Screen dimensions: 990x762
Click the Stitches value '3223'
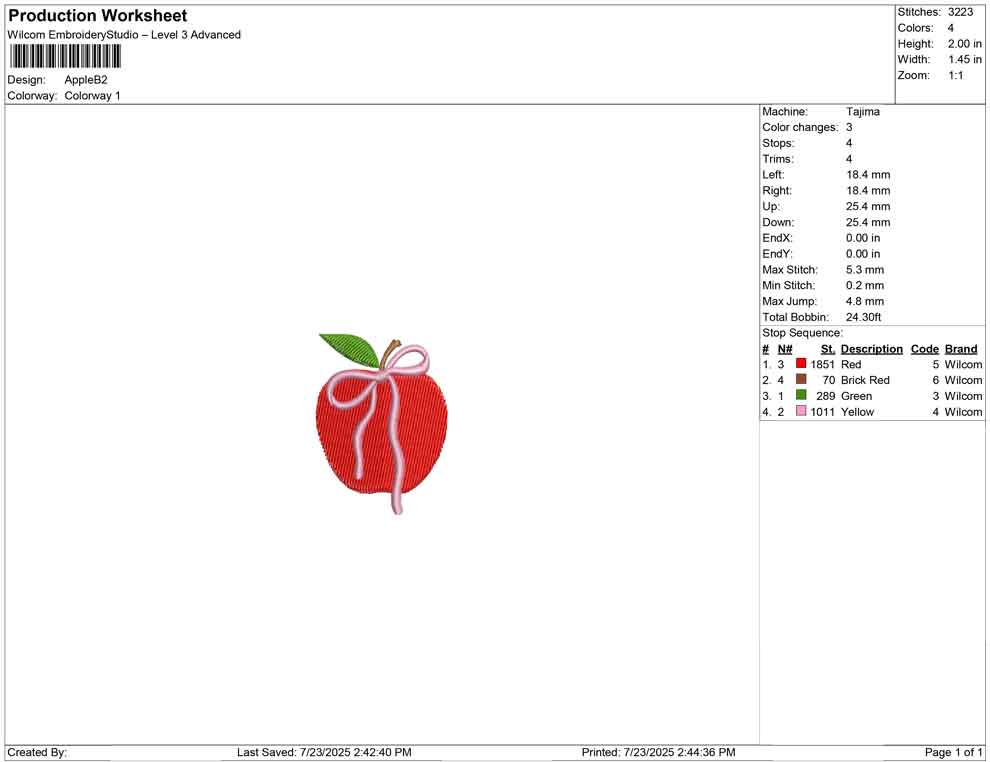click(x=960, y=12)
